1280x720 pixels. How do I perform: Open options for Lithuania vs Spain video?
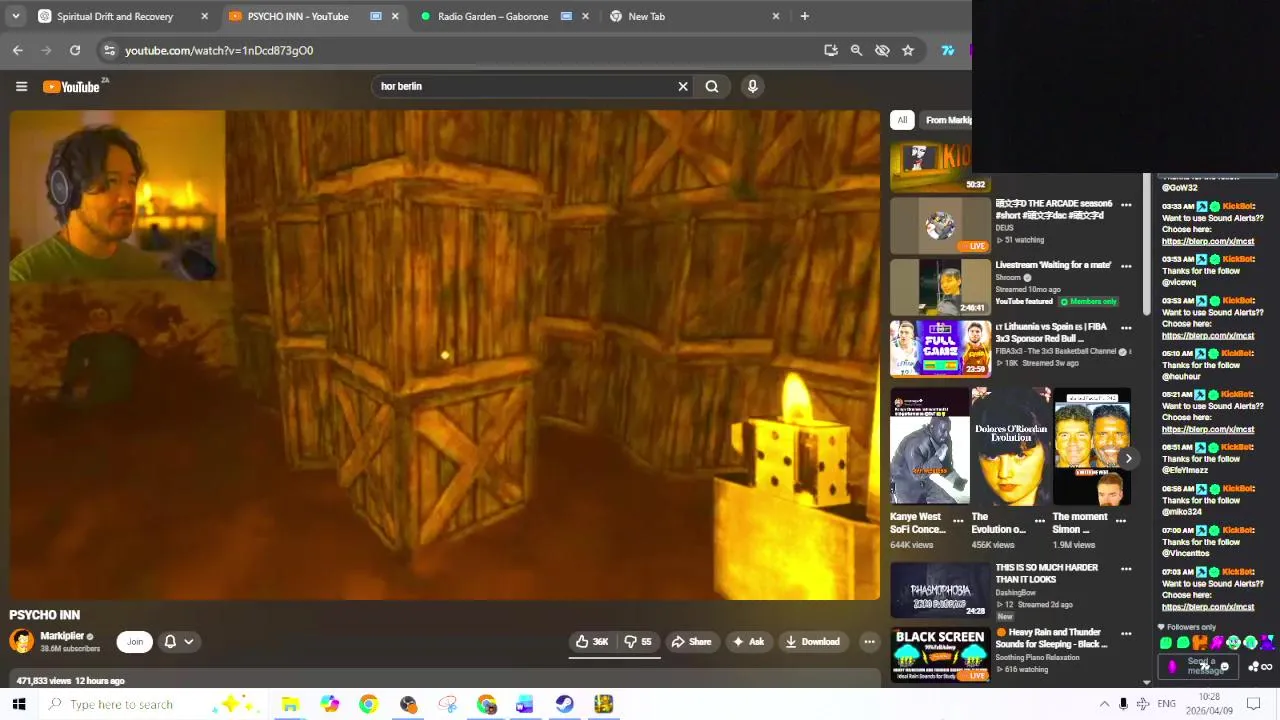tap(1126, 328)
